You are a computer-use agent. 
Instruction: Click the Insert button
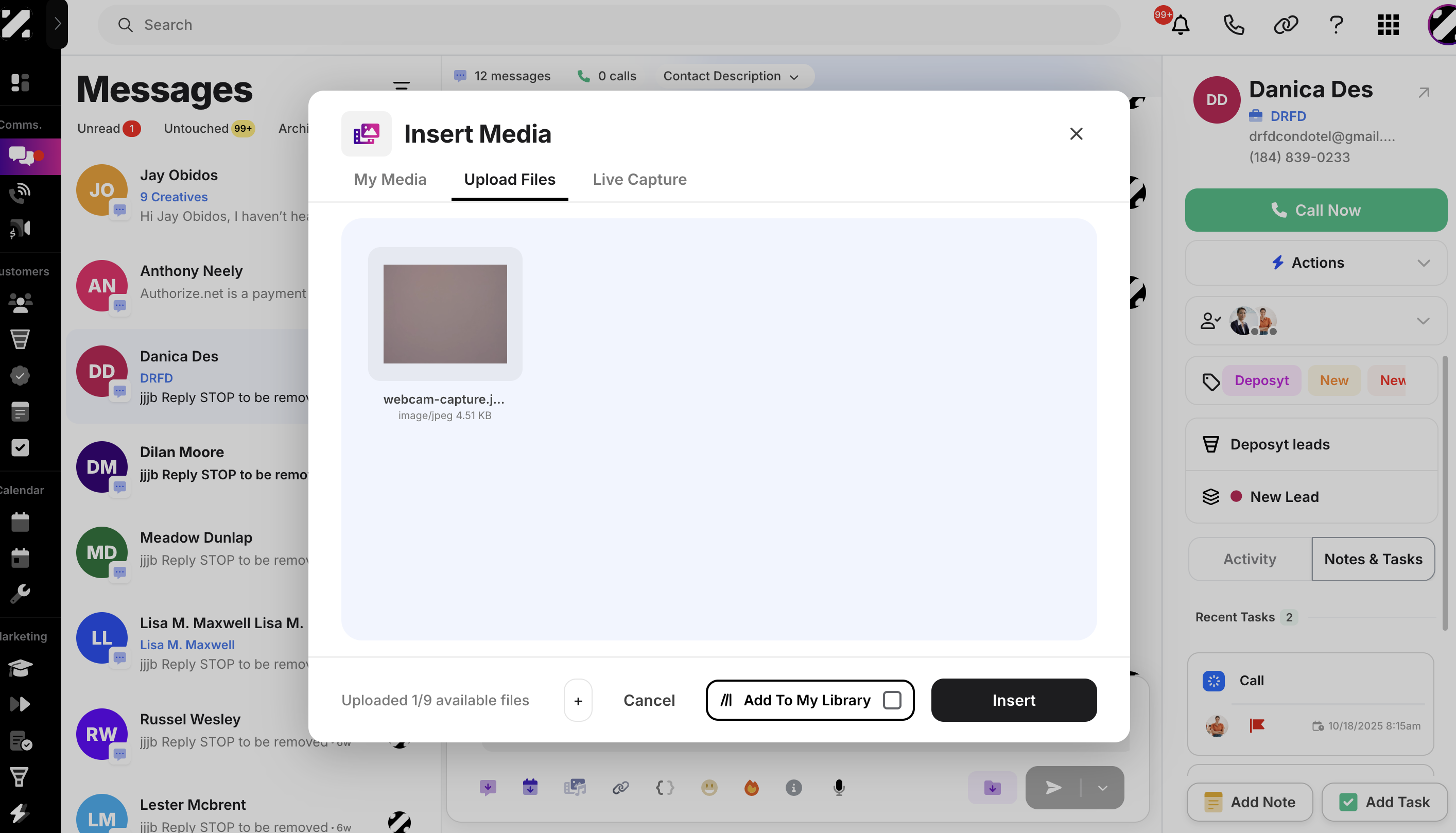tap(1013, 700)
